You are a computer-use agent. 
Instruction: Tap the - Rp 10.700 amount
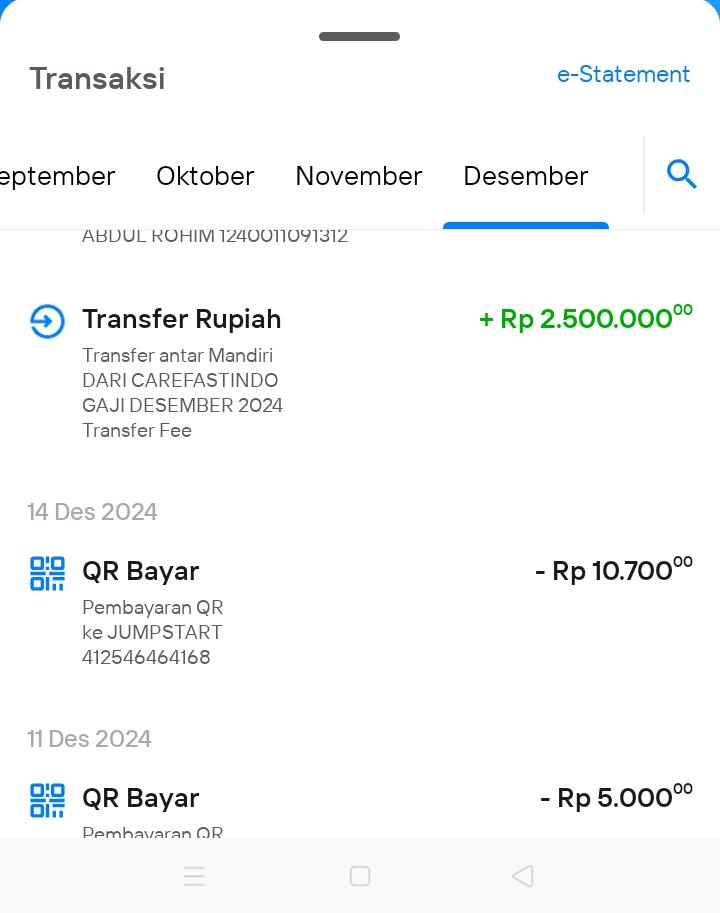(x=614, y=570)
